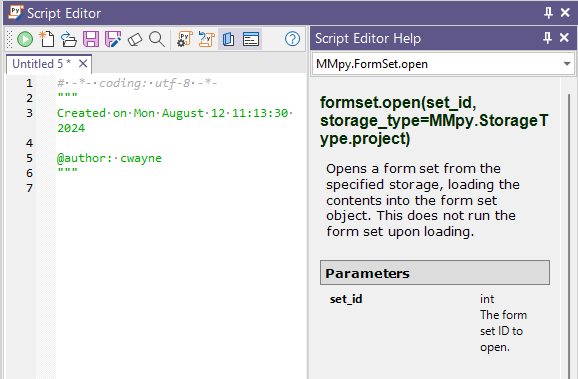Open help with the question mark icon
This screenshot has height=379, width=578.
pos(292,39)
